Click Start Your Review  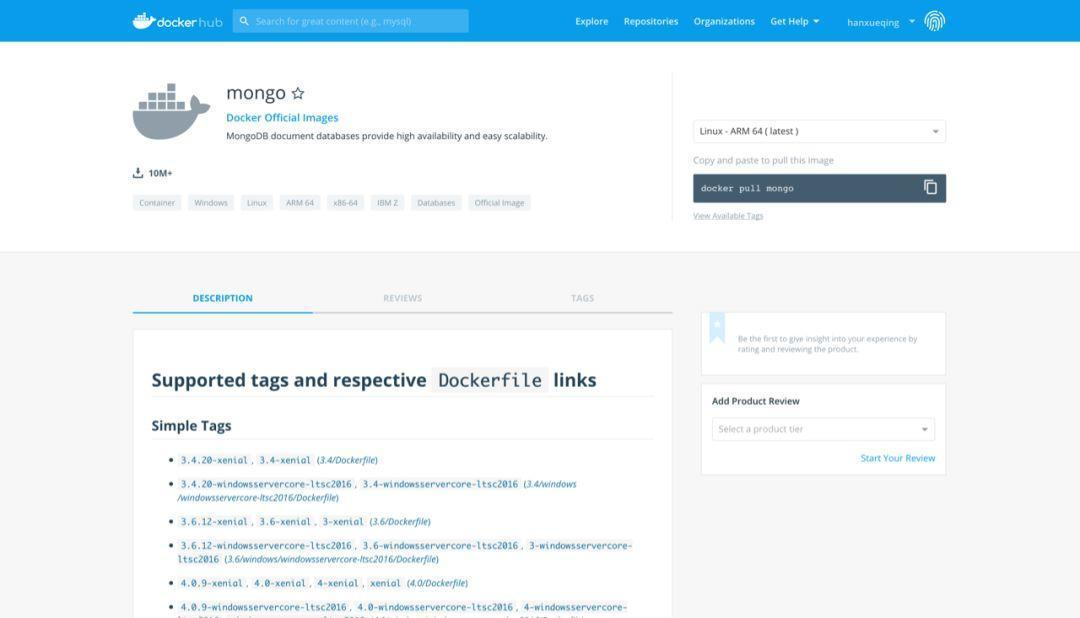coord(897,458)
